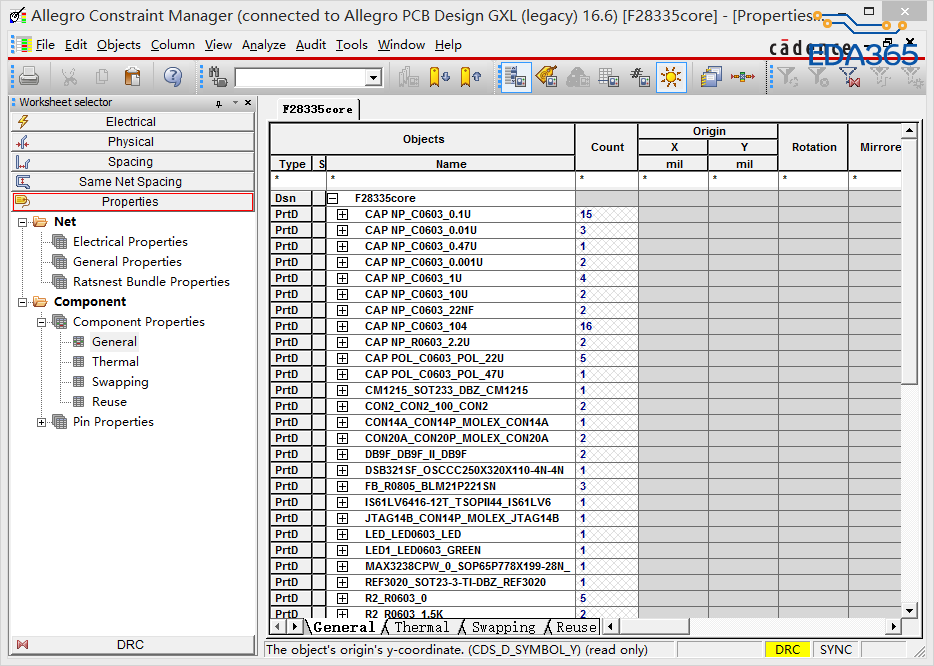The height and width of the screenshot is (666, 934).
Task: Click the yellow bookmark with down arrow icon
Action: pos(439,77)
